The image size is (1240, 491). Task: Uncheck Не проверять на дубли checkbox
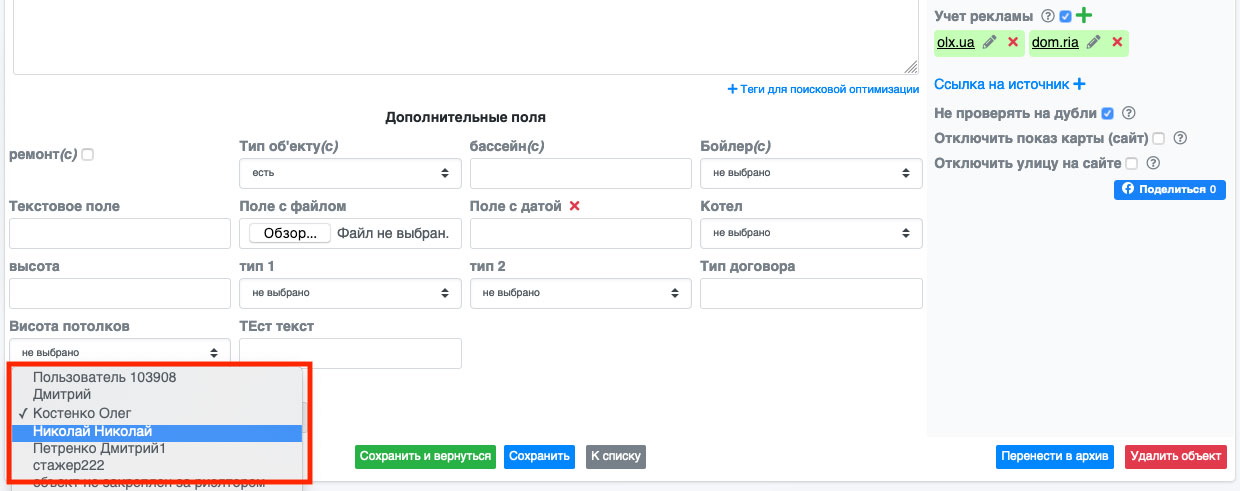pos(1107,113)
